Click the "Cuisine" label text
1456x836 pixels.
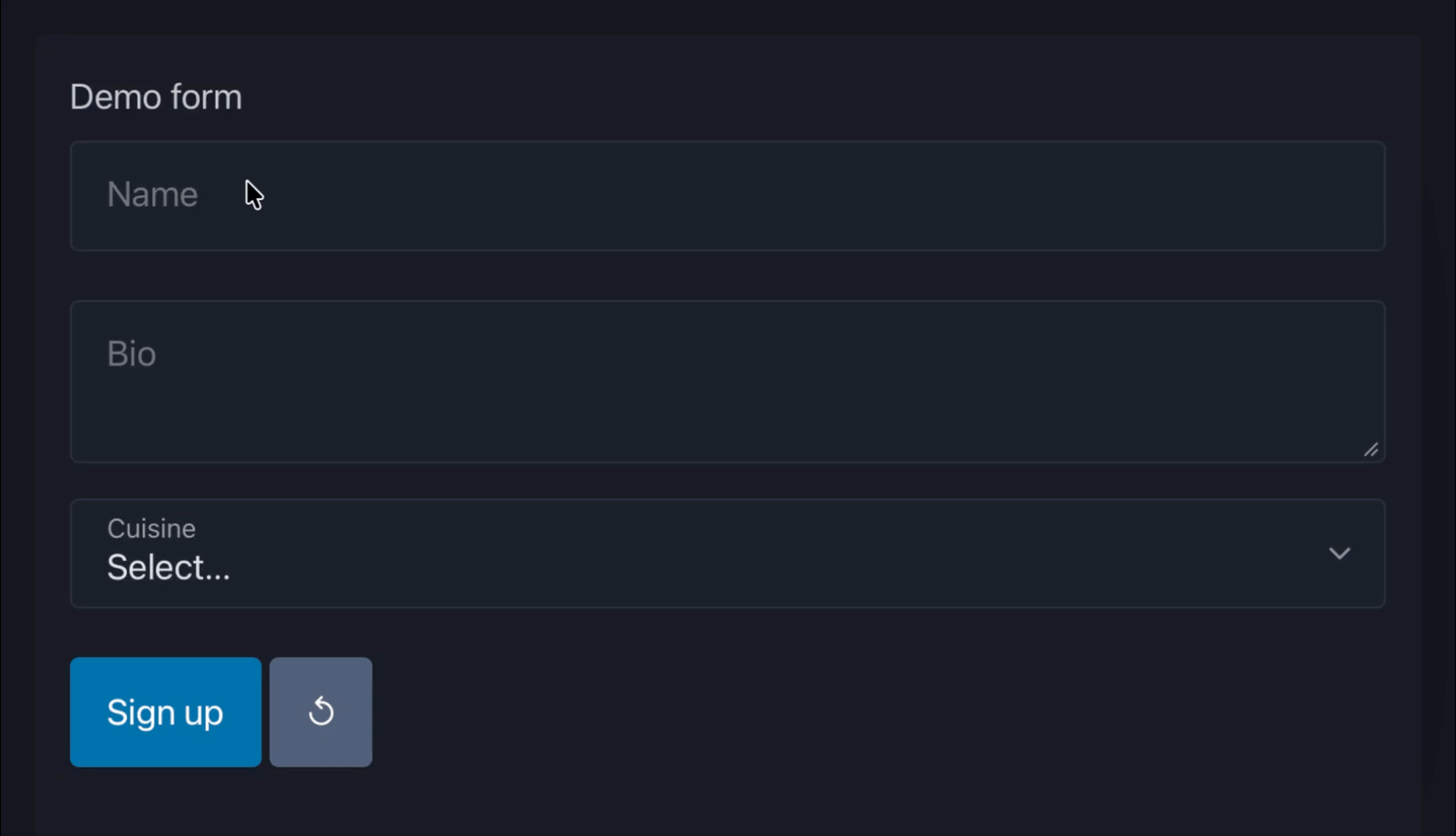151,528
